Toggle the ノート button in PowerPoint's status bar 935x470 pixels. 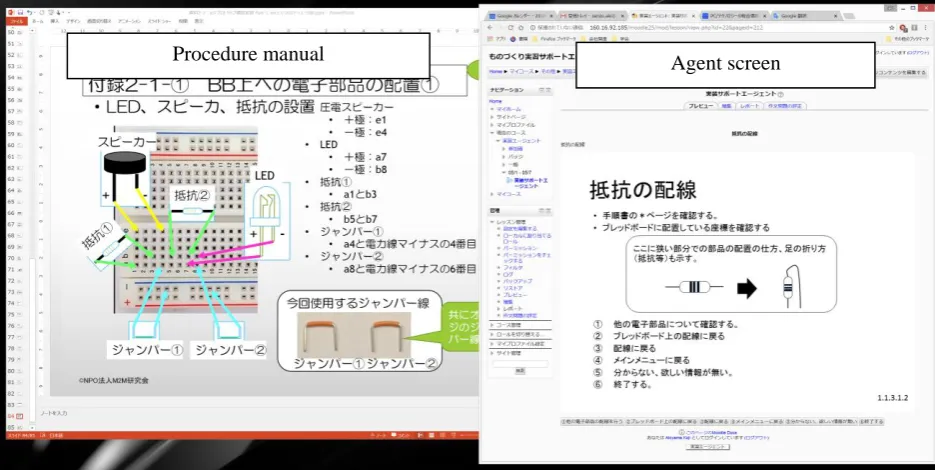tap(377, 436)
